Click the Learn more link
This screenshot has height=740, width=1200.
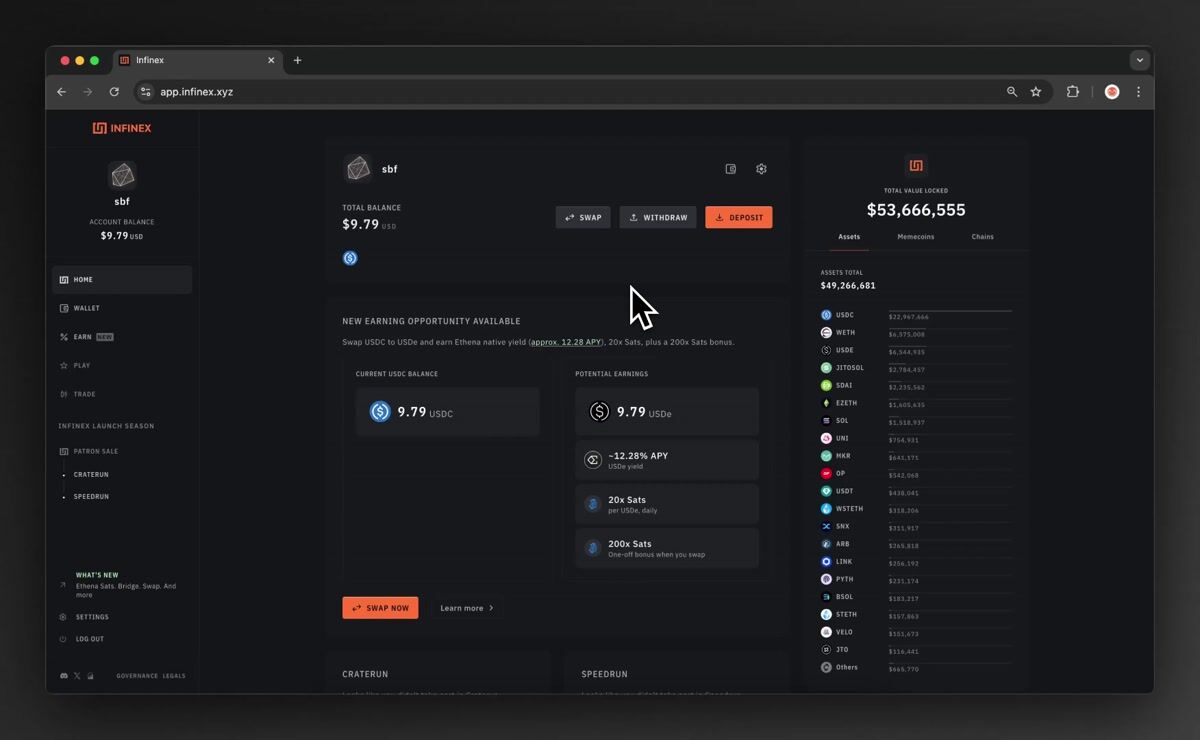coord(467,608)
